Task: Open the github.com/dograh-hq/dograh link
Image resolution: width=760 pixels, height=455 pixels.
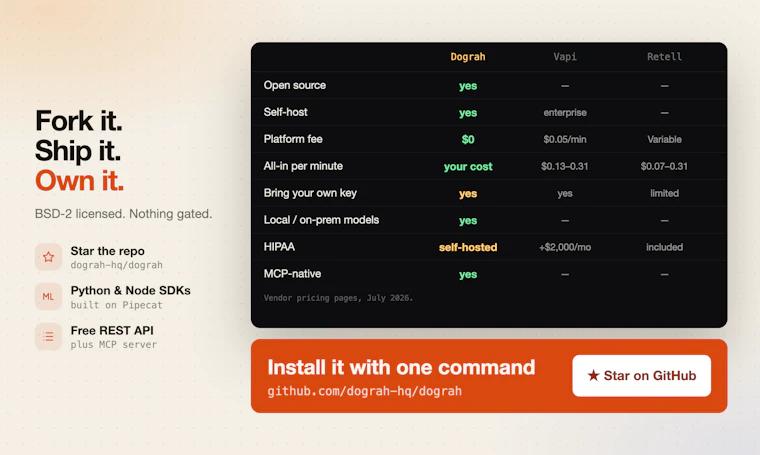Action: [364, 391]
